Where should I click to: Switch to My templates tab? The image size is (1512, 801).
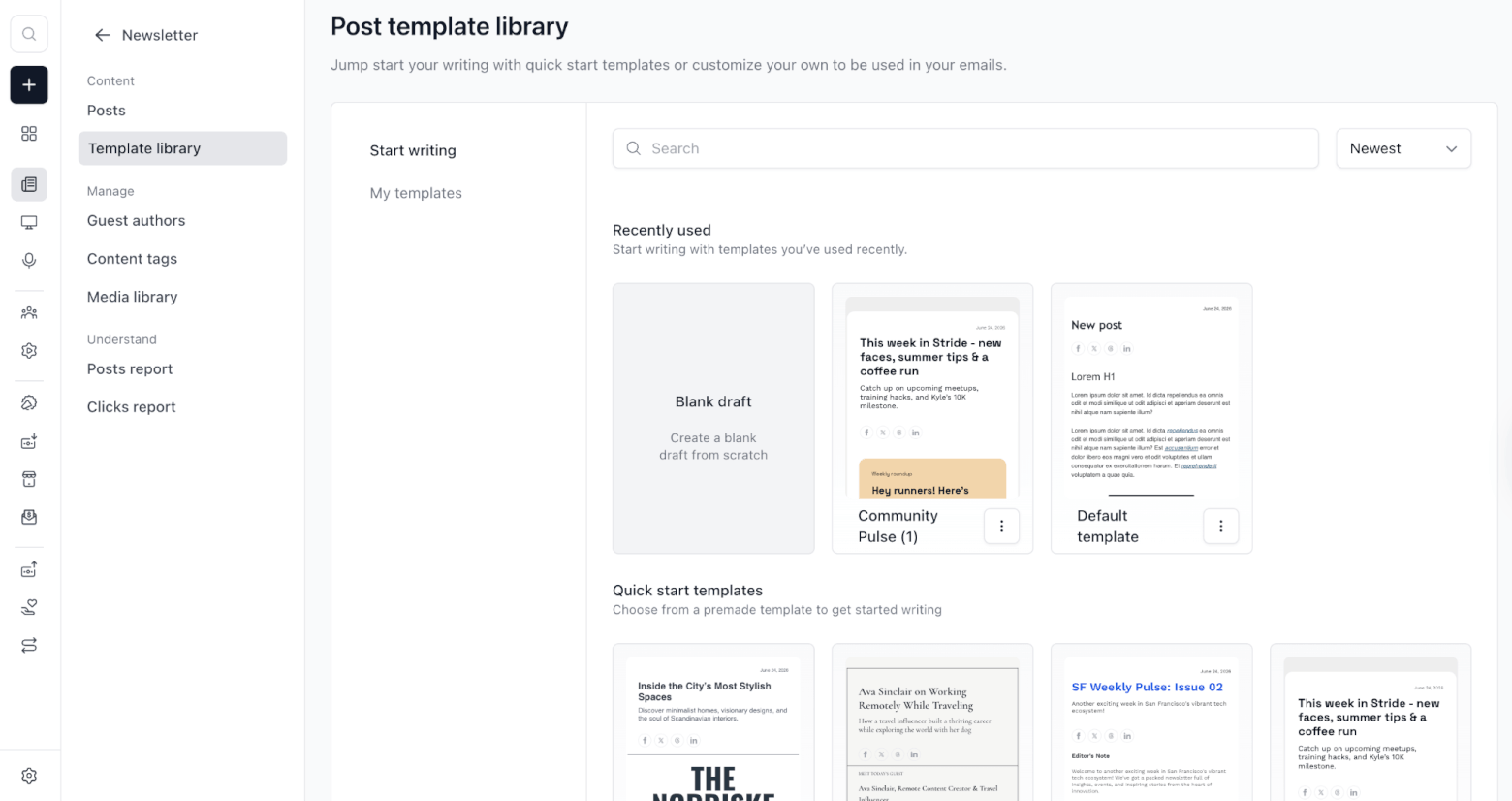pyautogui.click(x=416, y=193)
